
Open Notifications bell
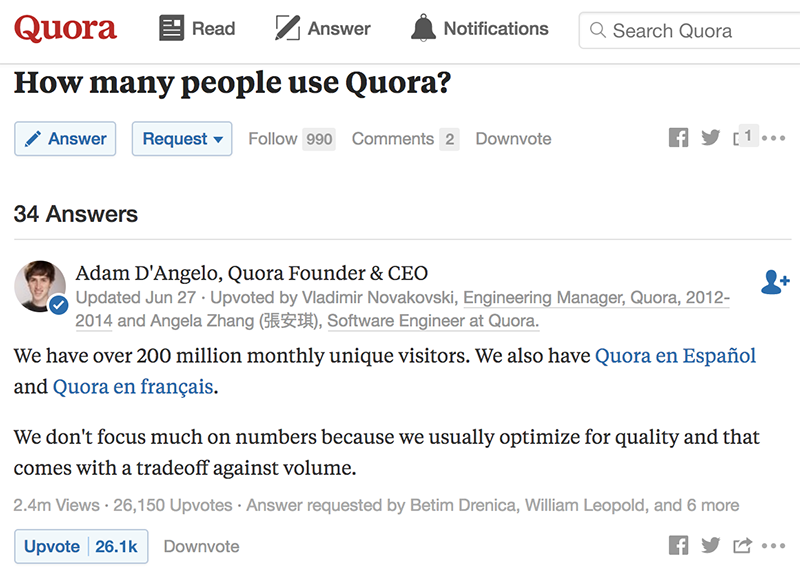[480, 29]
